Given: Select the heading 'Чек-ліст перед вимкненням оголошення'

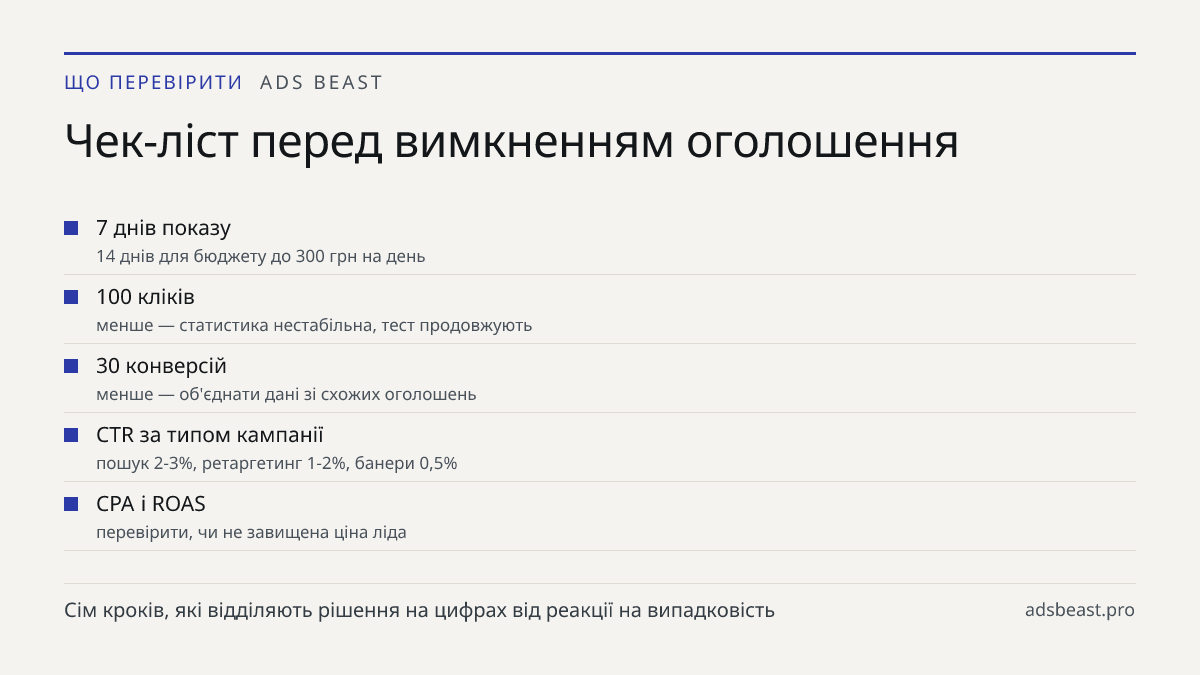Looking at the screenshot, I should 511,143.
